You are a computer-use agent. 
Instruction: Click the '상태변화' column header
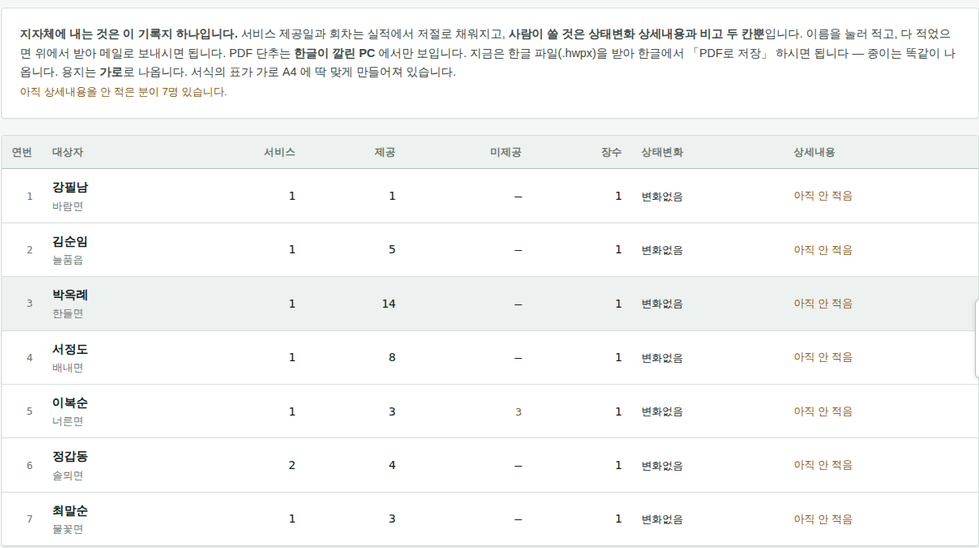coord(662,152)
